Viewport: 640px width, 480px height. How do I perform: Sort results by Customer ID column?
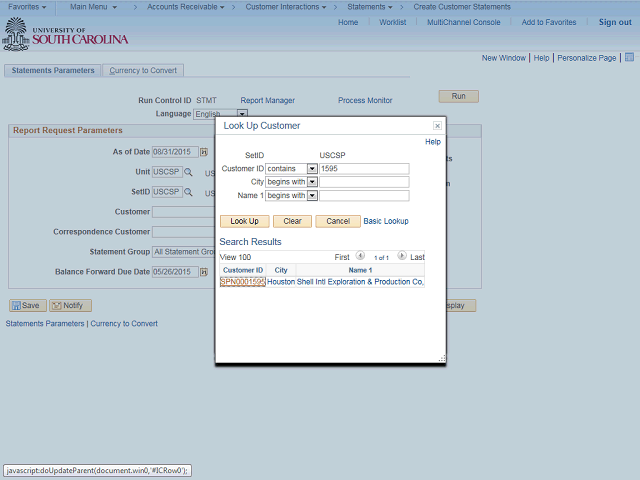[243, 270]
